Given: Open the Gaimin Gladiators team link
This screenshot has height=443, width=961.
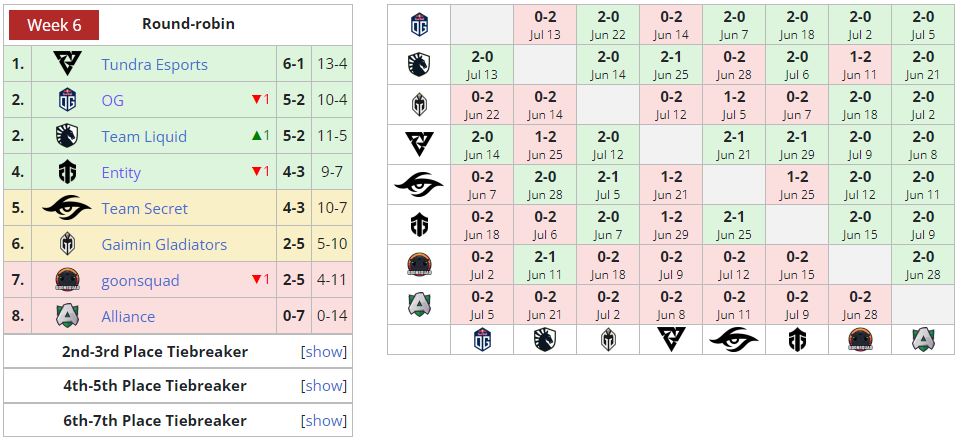Looking at the screenshot, I should tap(164, 245).
